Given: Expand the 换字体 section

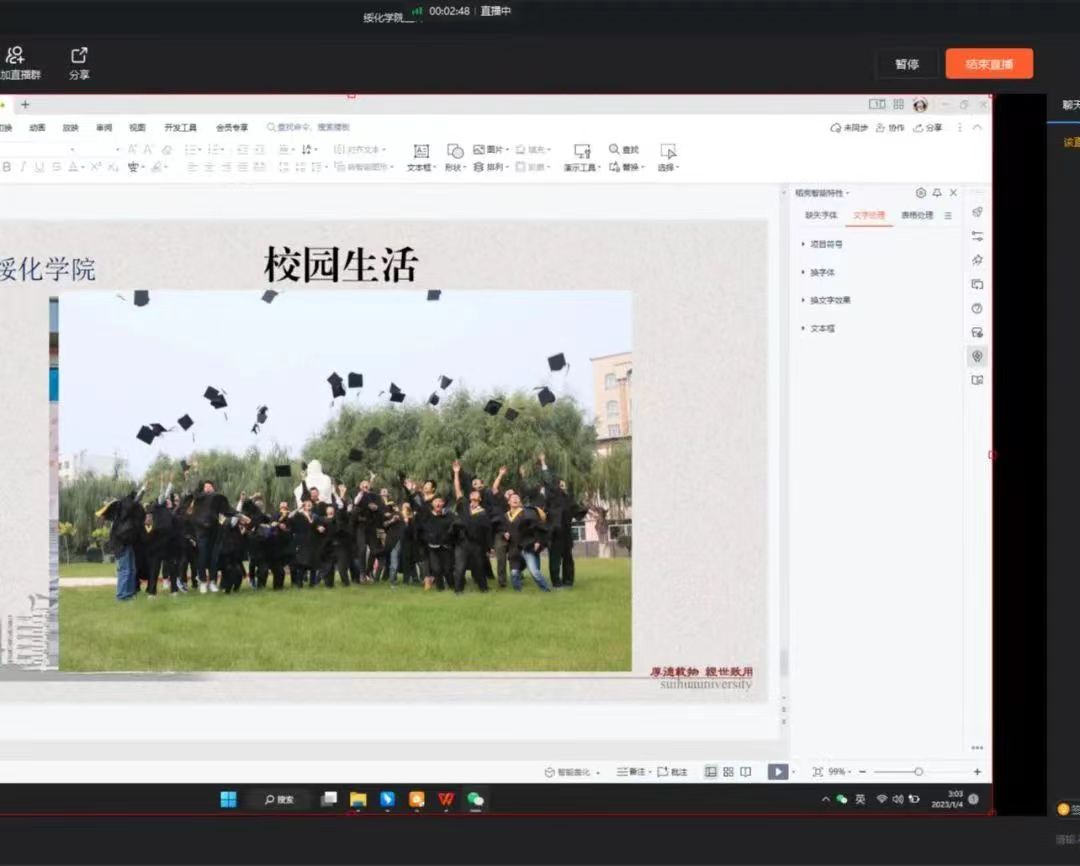Looking at the screenshot, I should tap(821, 272).
